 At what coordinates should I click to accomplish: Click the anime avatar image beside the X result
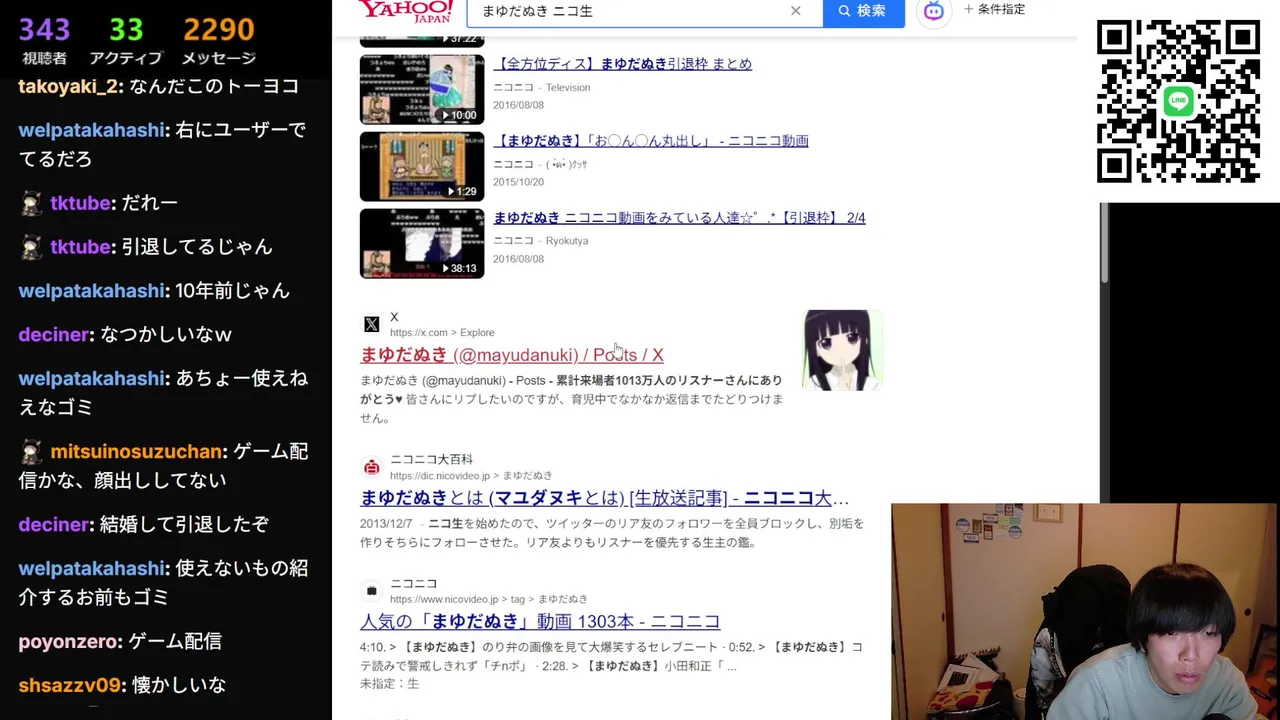point(843,350)
